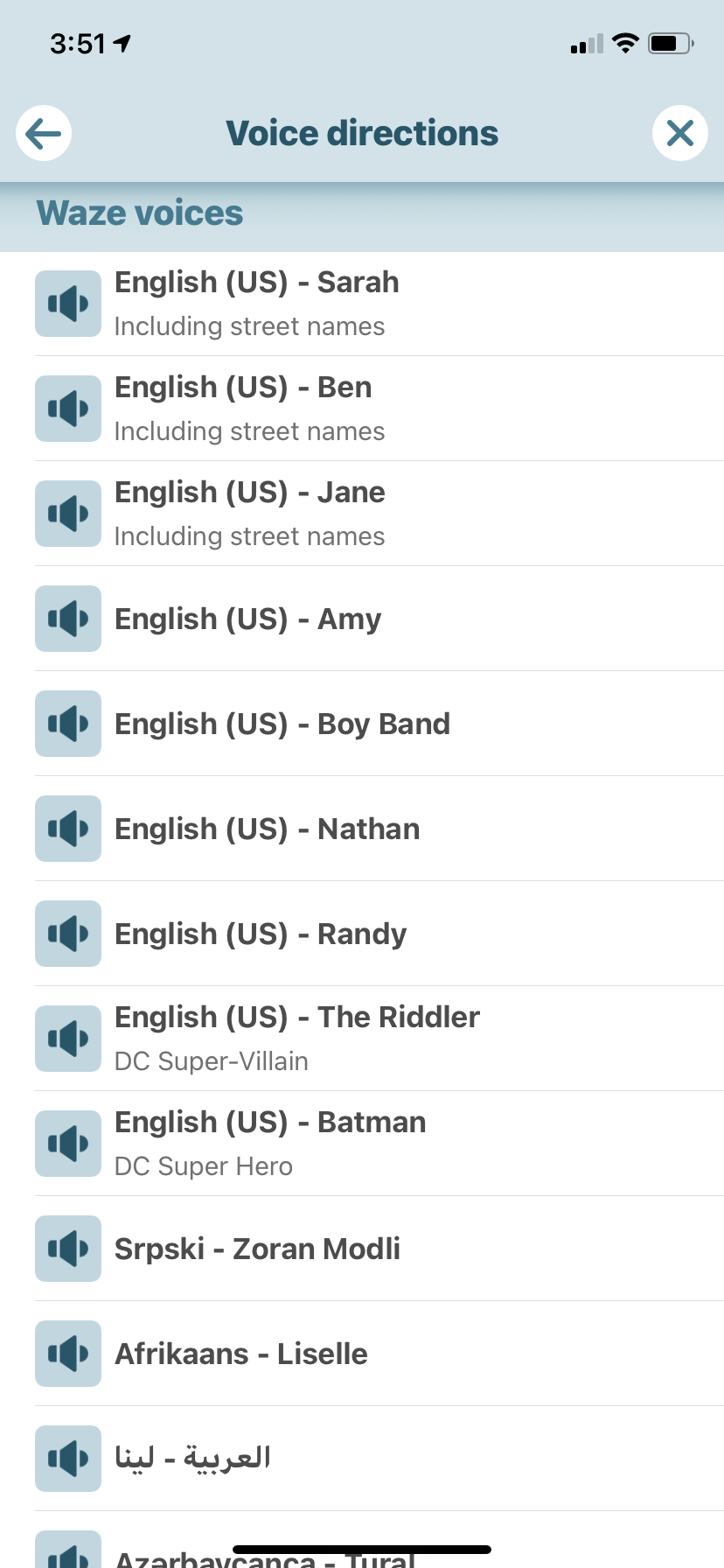The height and width of the screenshot is (1568, 724).
Task: Select the Batman DC Super Hero voice
Action: tap(270, 1143)
